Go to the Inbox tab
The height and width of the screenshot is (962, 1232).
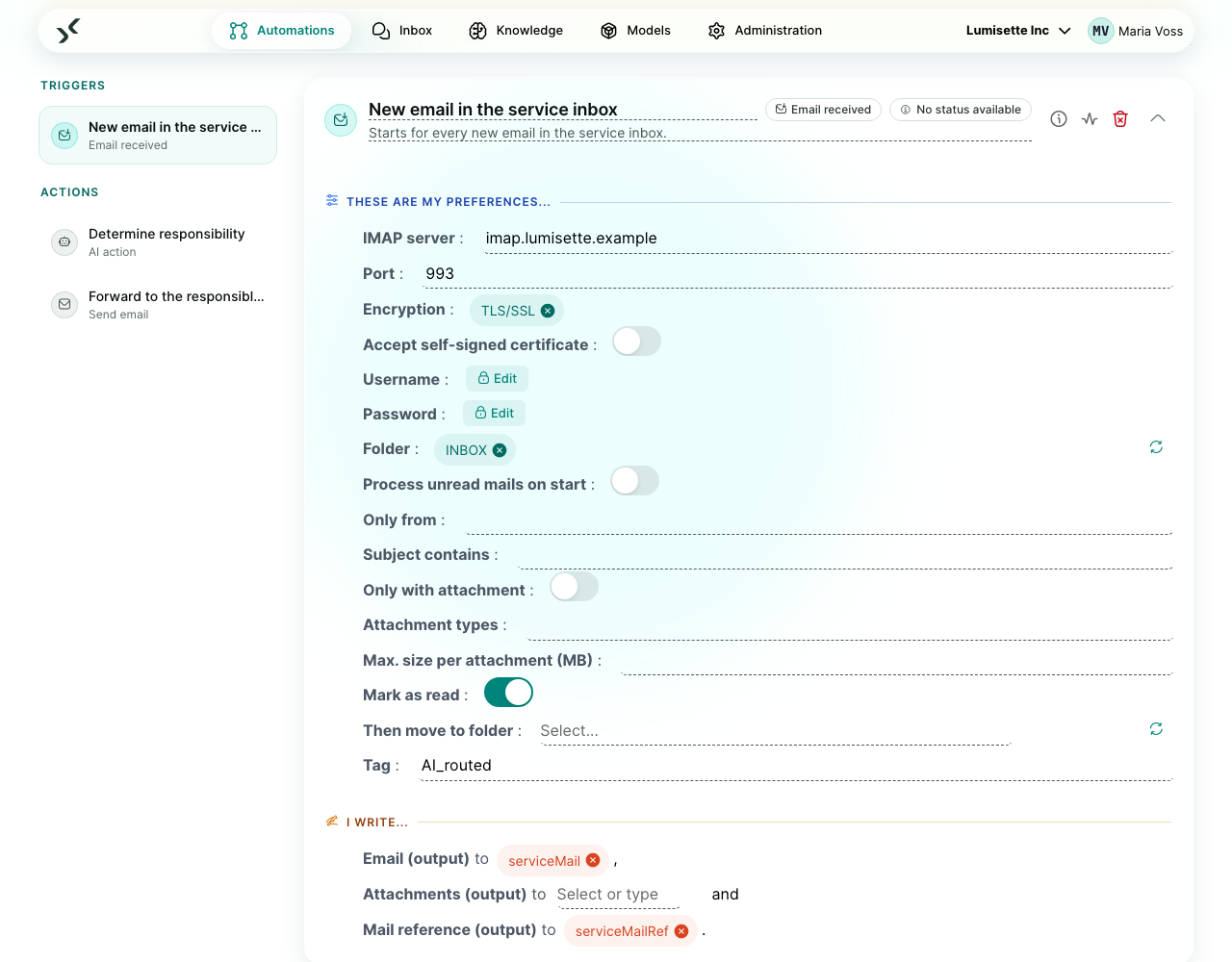[x=402, y=31]
